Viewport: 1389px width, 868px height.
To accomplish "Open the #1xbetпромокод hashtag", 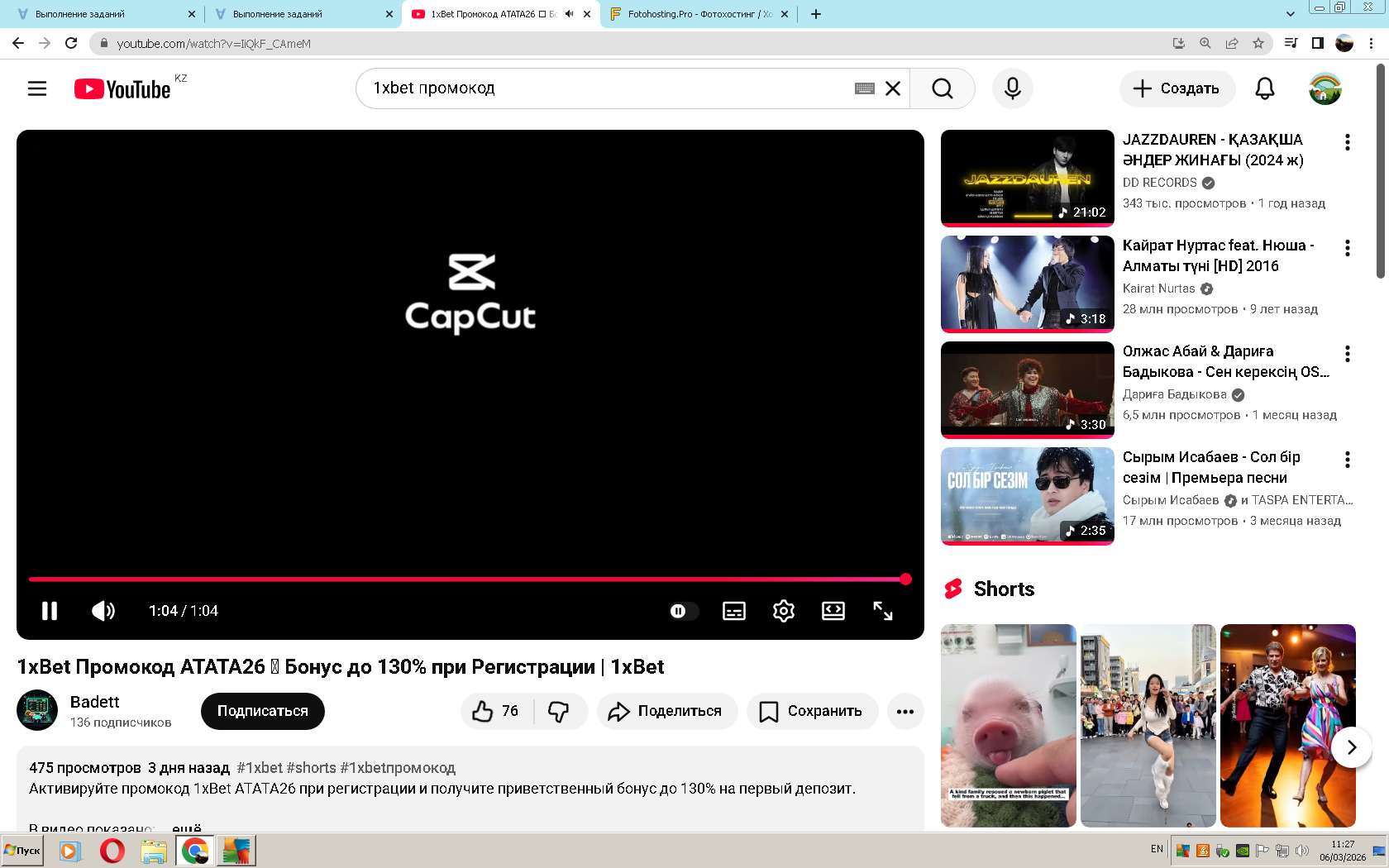I will (x=398, y=768).
